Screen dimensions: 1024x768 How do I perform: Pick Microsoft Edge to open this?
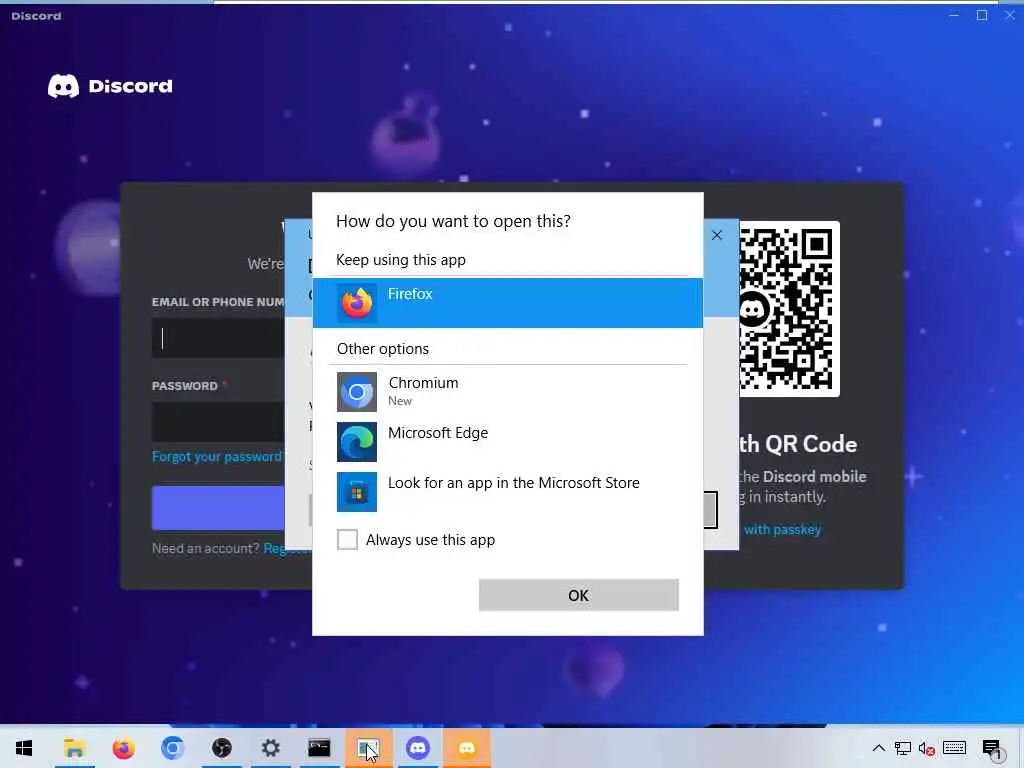[x=507, y=441]
